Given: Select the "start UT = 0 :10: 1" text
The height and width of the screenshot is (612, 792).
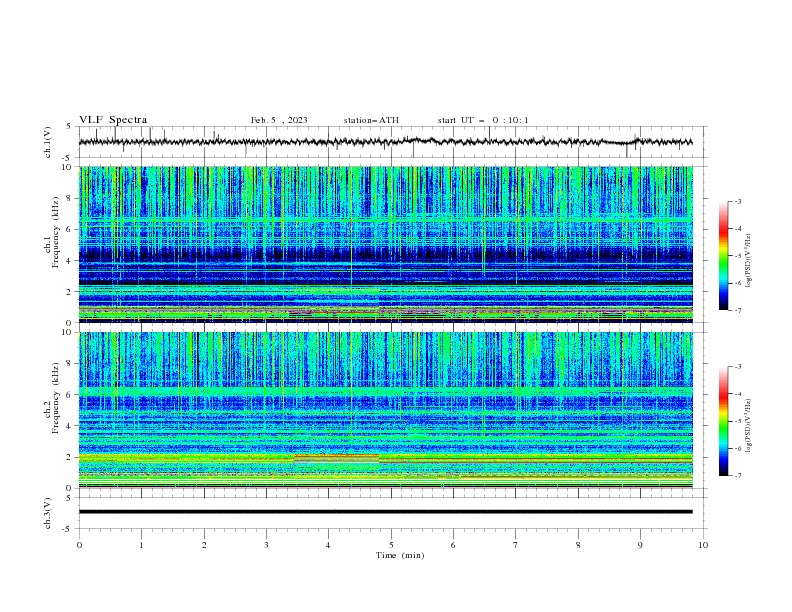Looking at the screenshot, I should pos(483,120).
